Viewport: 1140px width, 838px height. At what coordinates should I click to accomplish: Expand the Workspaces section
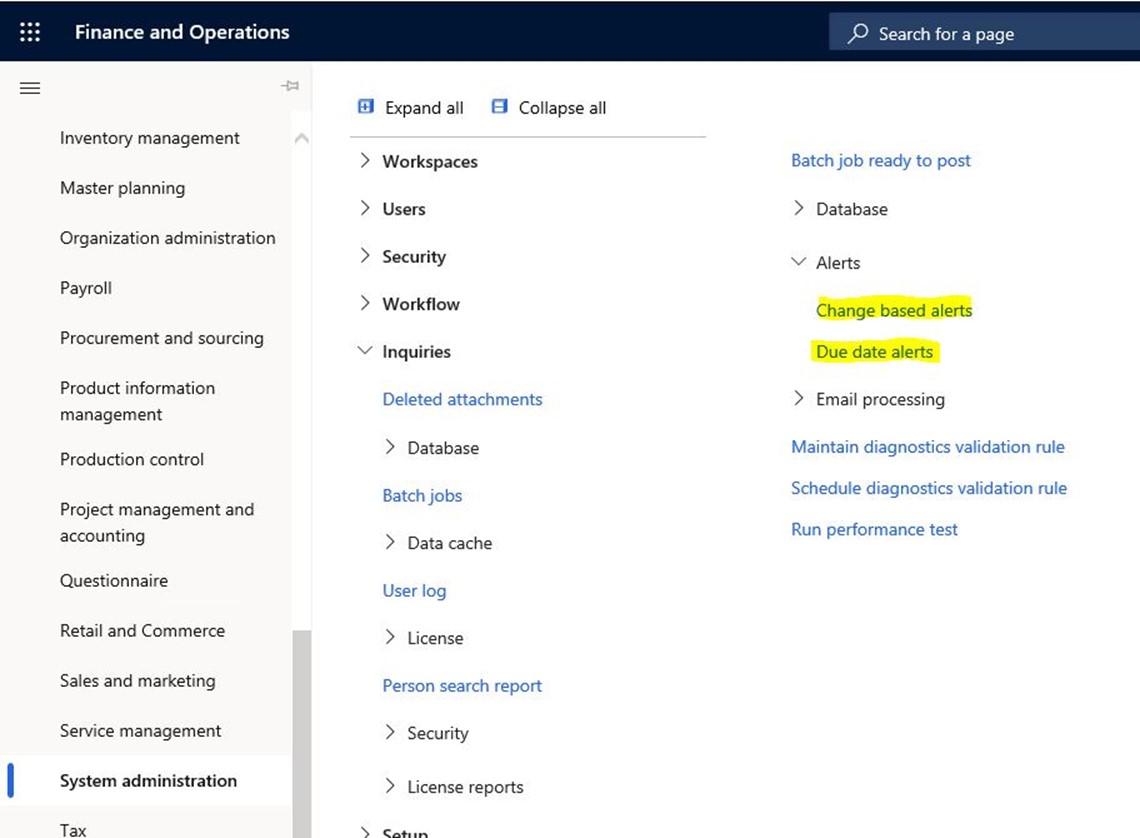tap(365, 161)
